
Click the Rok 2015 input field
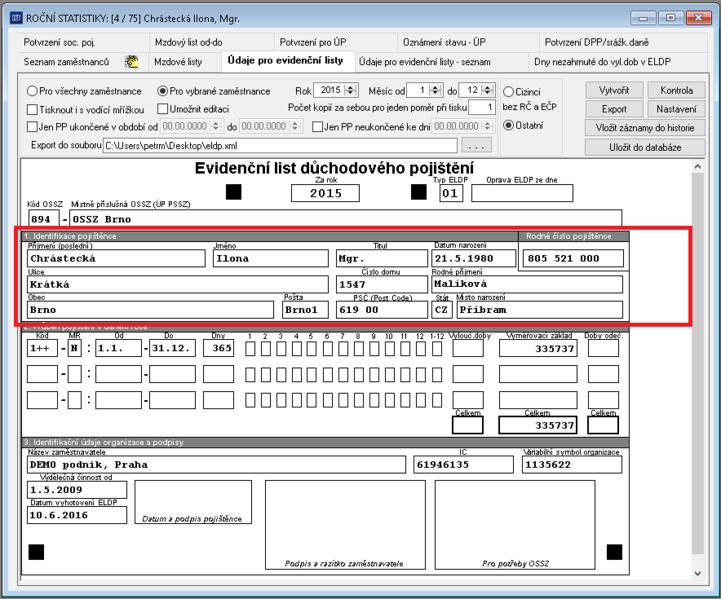(330, 90)
